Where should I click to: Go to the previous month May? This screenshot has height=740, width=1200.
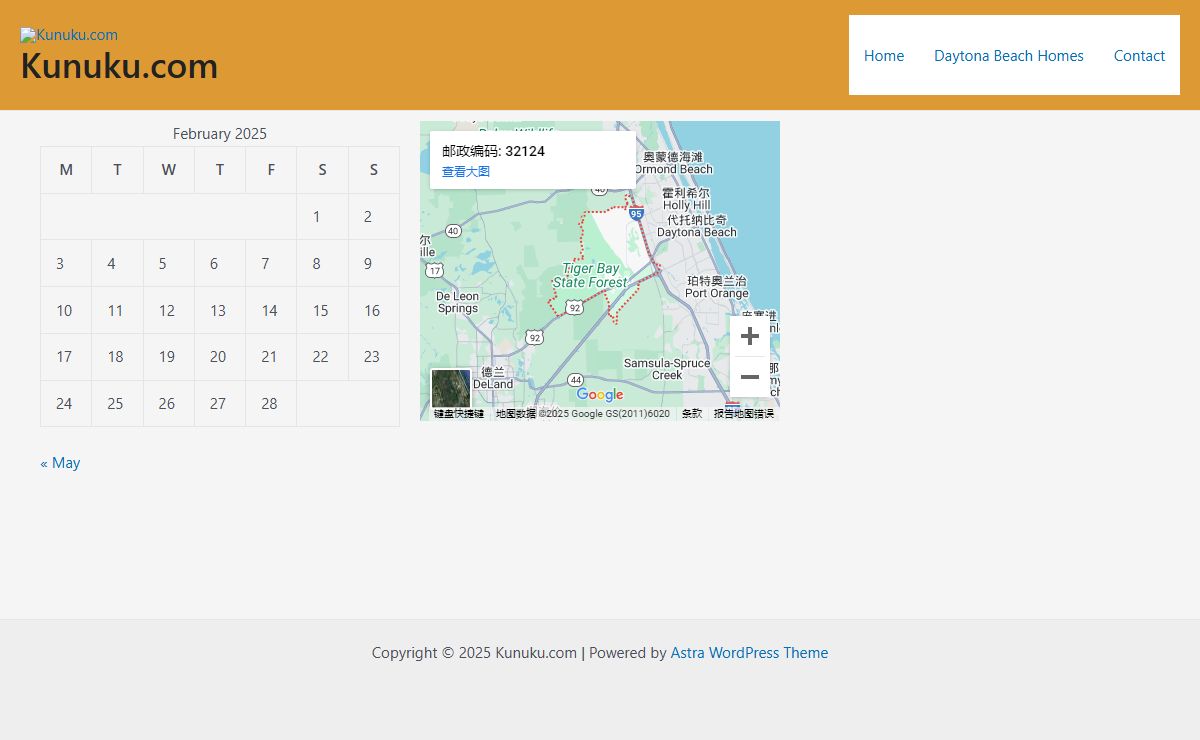tap(60, 463)
